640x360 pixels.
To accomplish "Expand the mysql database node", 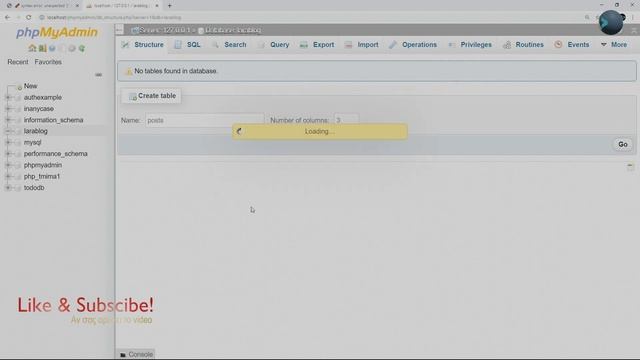I will pyautogui.click(x=8, y=142).
